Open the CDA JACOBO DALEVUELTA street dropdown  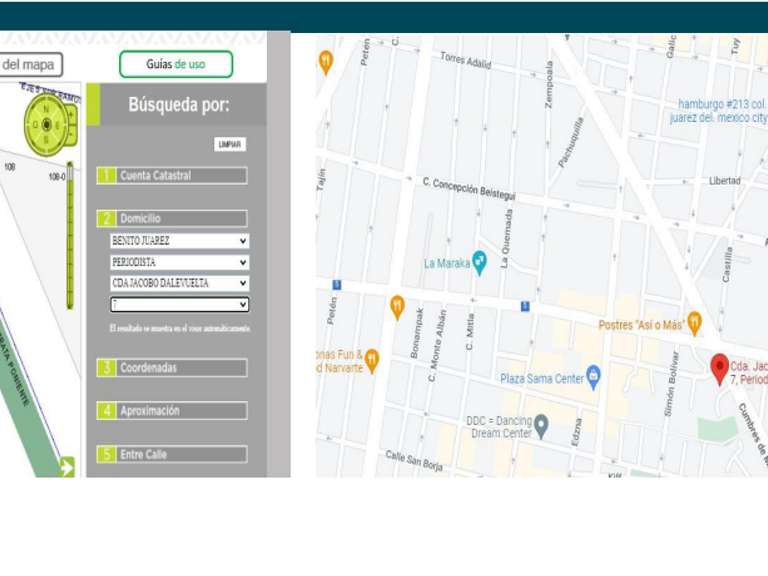[x=179, y=284]
